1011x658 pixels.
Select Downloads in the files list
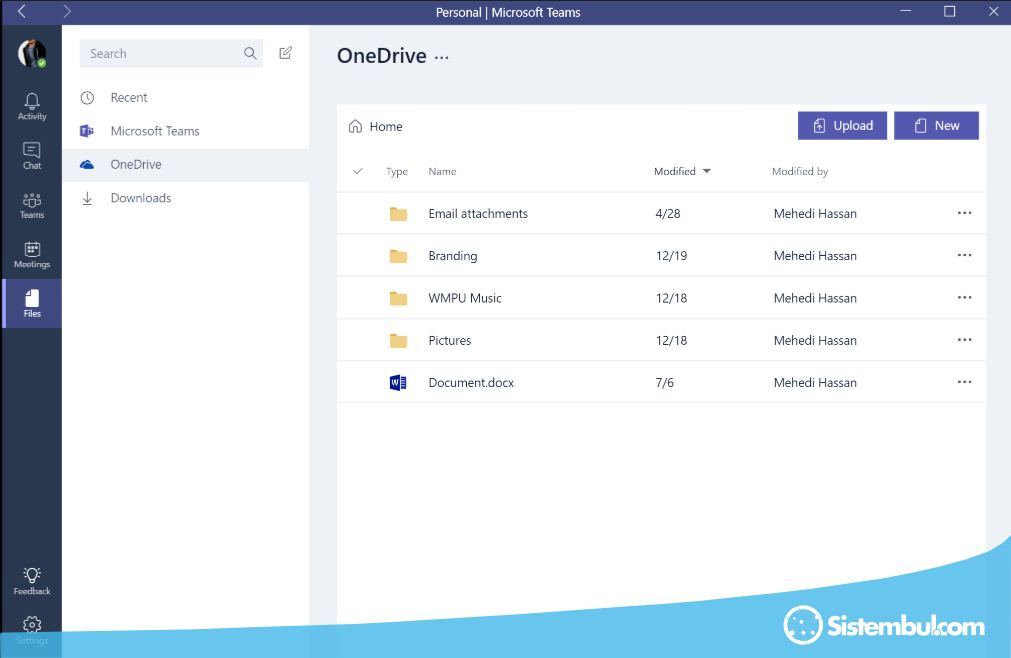click(x=186, y=198)
